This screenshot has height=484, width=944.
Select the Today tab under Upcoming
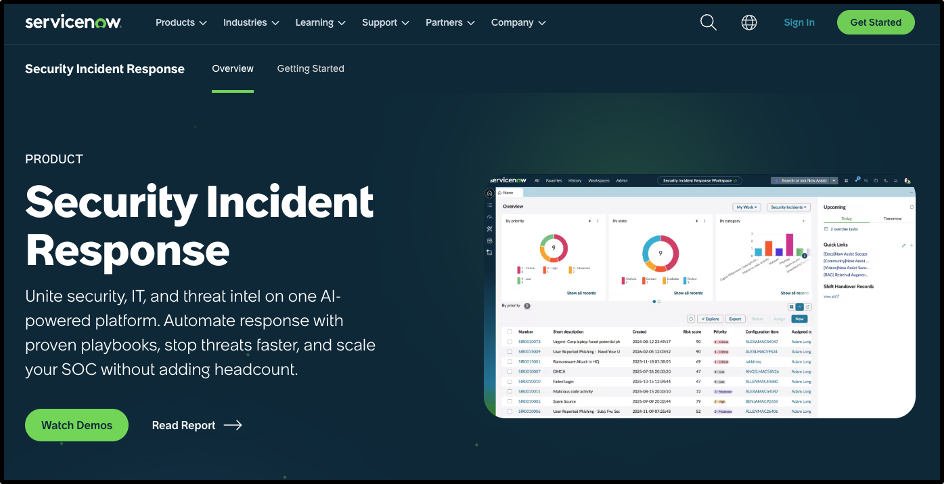tap(846, 219)
